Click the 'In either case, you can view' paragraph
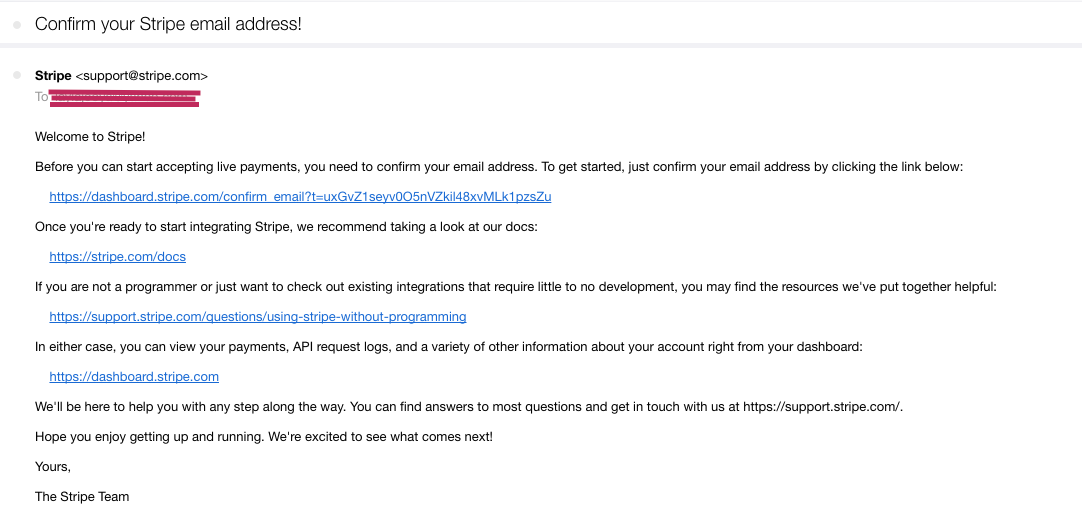This screenshot has height=519, width=1082. pos(449,347)
